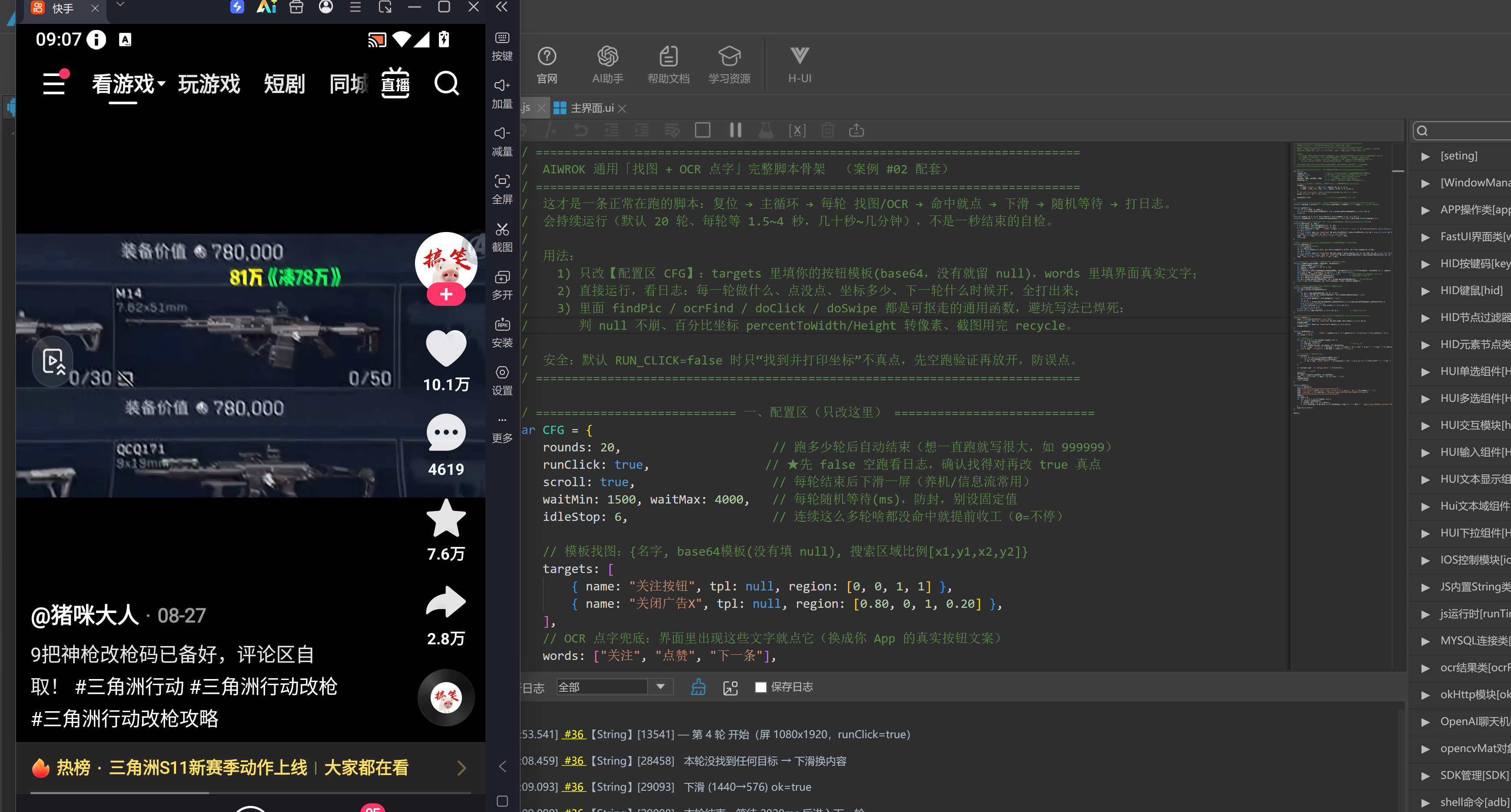The image size is (1511, 812).
Task: Close the 主界面.ui tab
Action: (x=622, y=109)
